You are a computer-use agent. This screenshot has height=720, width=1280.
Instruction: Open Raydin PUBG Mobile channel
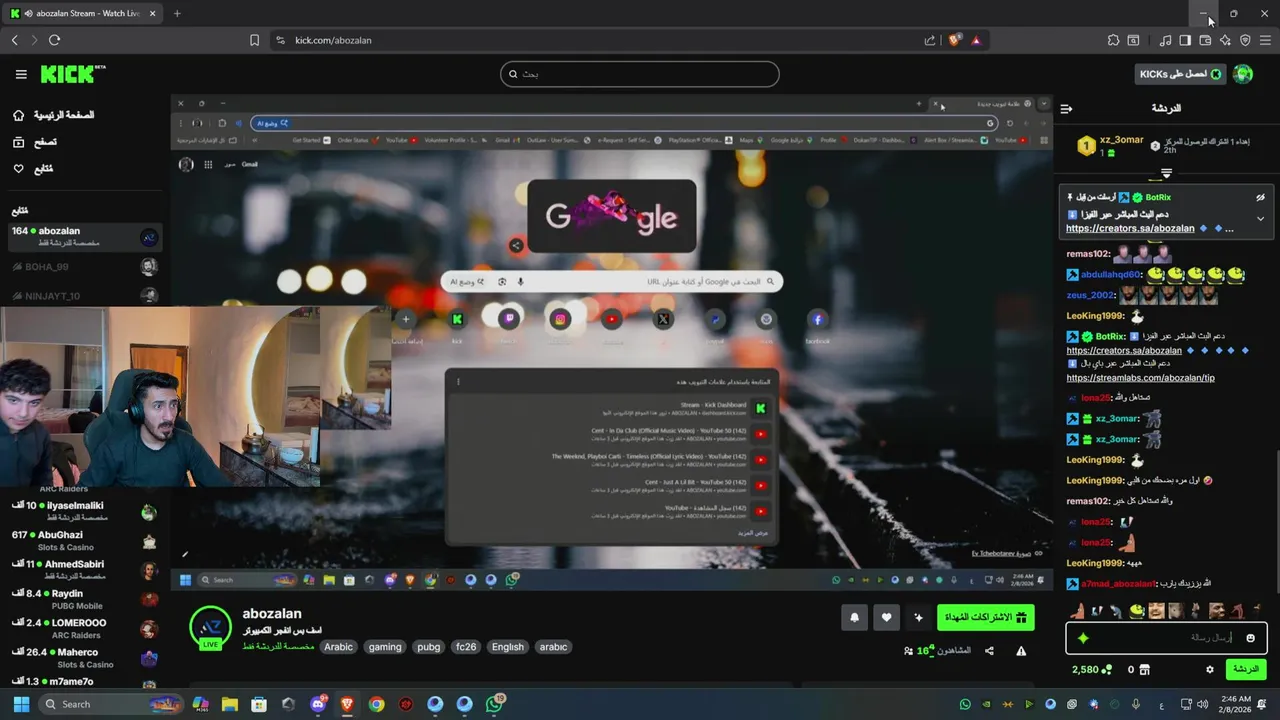84,599
